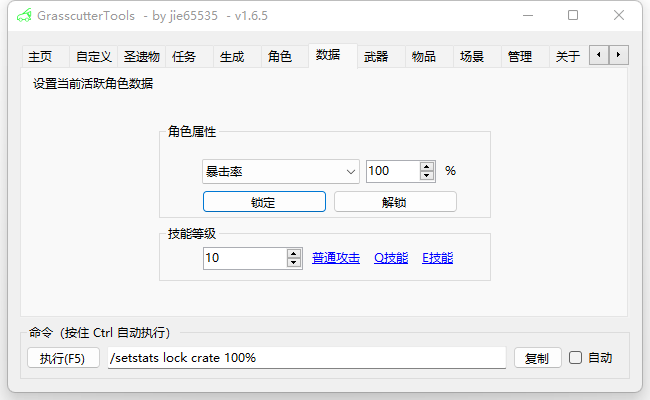Click the Q技能 link
This screenshot has width=650, height=400.
coord(391,258)
